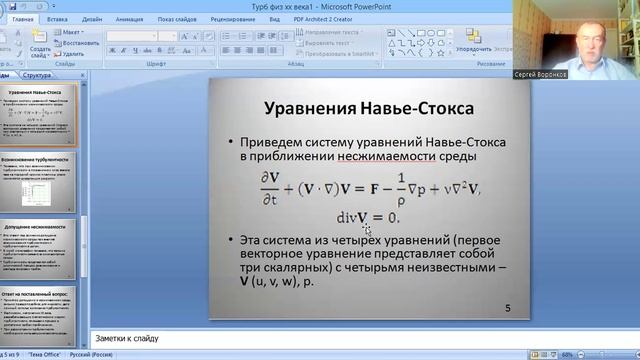Open the Рецензирование ribbon tab

coord(233,19)
